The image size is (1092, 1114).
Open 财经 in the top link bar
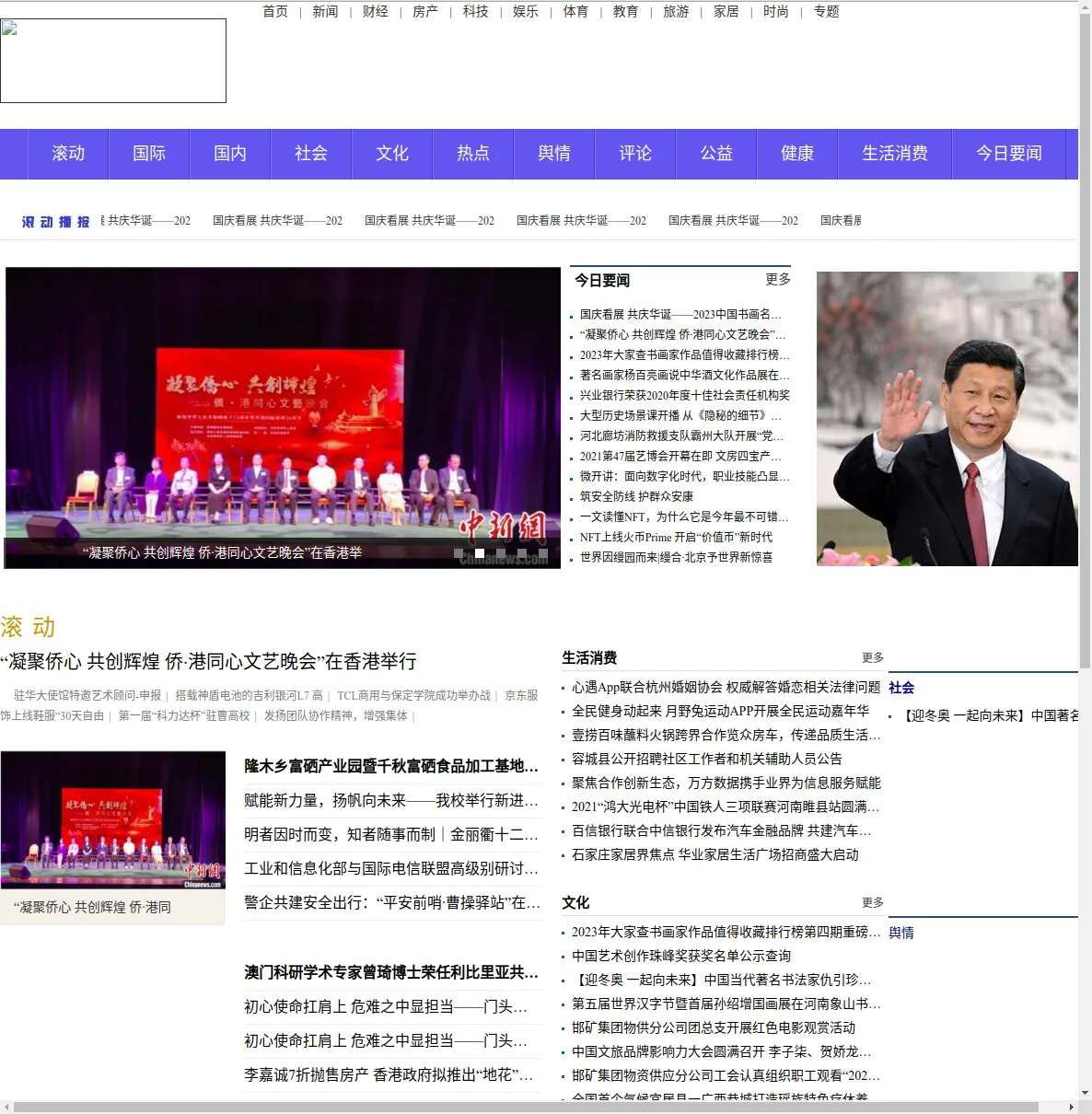[376, 12]
